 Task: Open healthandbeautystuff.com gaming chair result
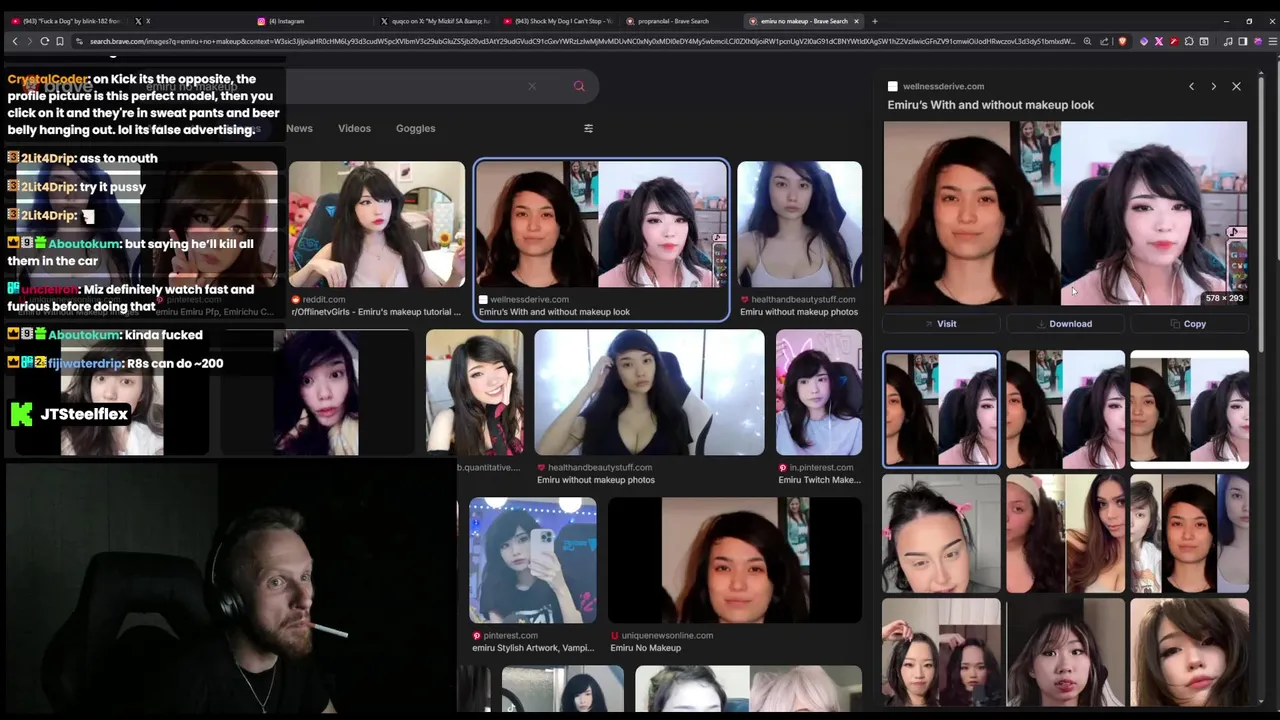click(x=649, y=392)
